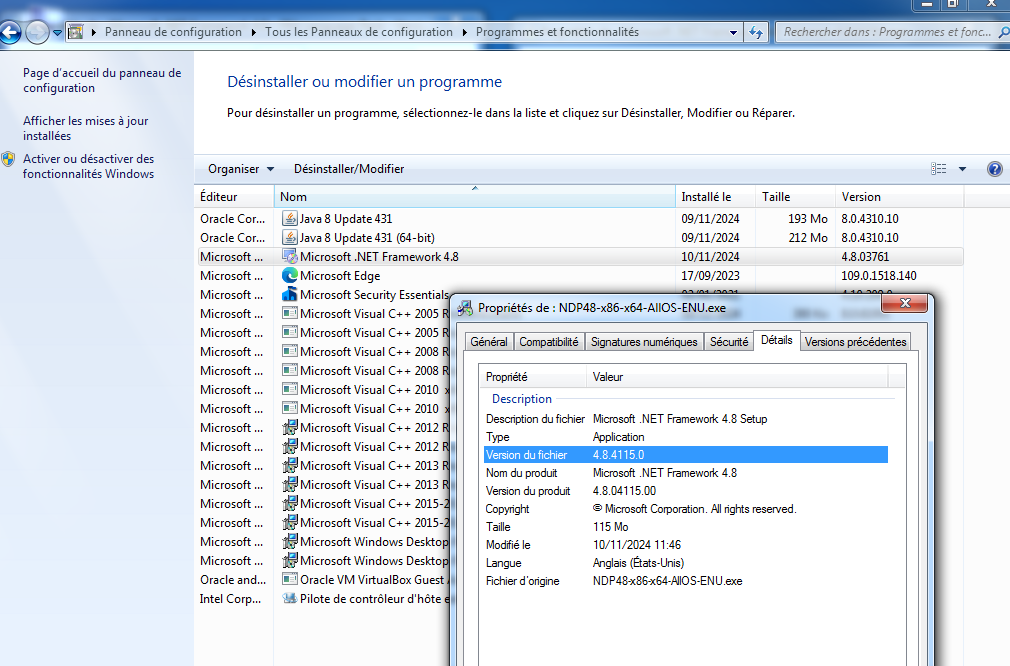Click the Control Panel icon in address bar

[76, 32]
